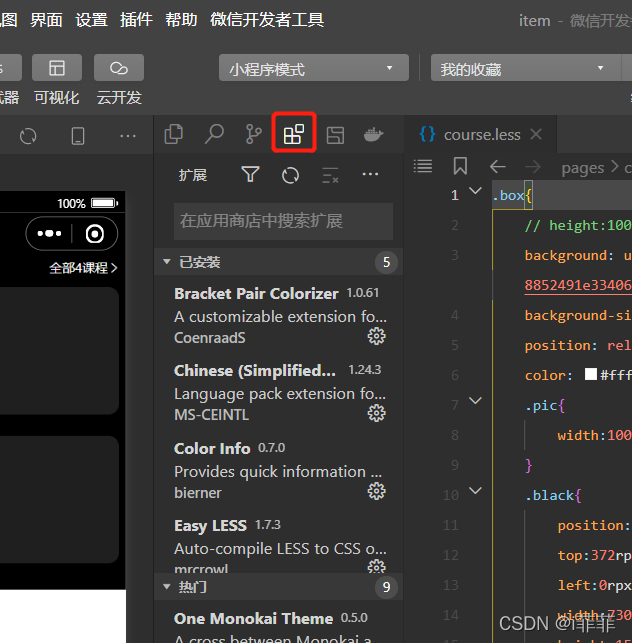This screenshot has height=643, width=632.
Task: Open the Search magnifier panel
Action: [214, 135]
